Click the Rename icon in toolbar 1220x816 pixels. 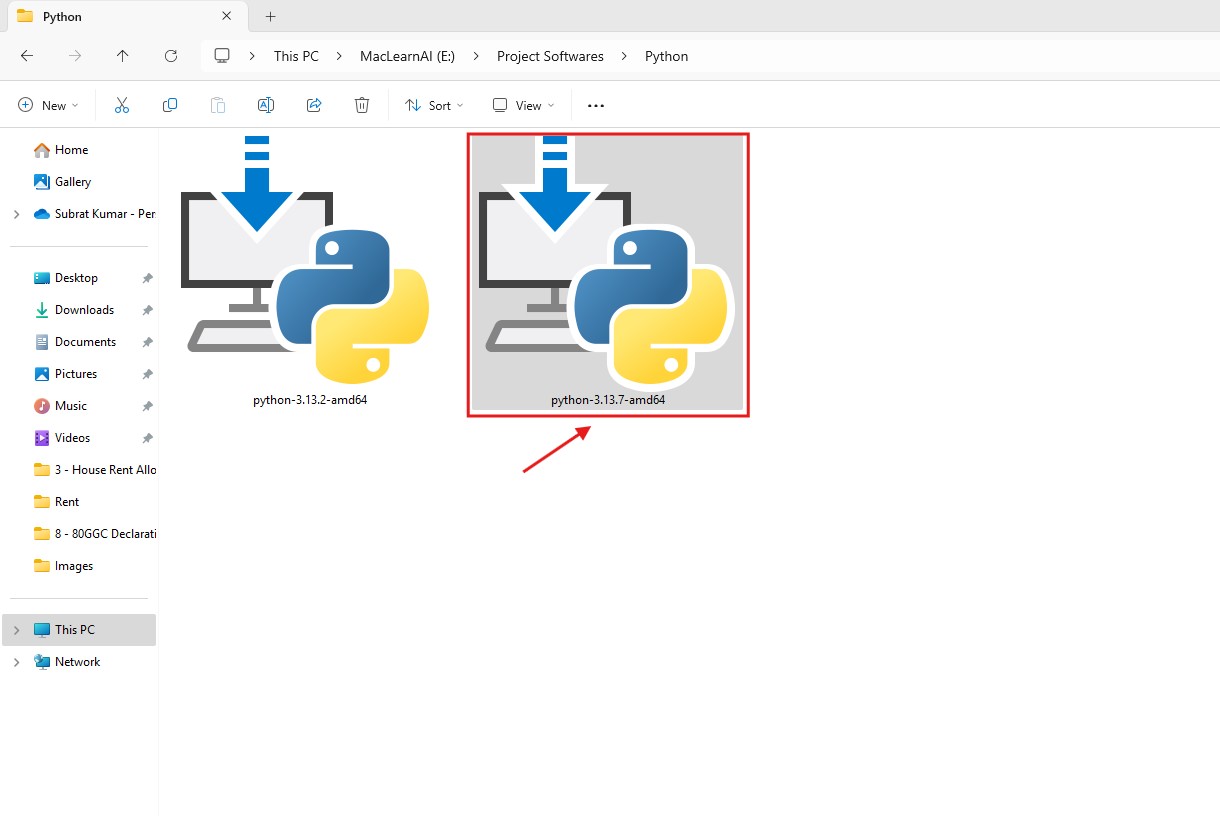point(266,105)
